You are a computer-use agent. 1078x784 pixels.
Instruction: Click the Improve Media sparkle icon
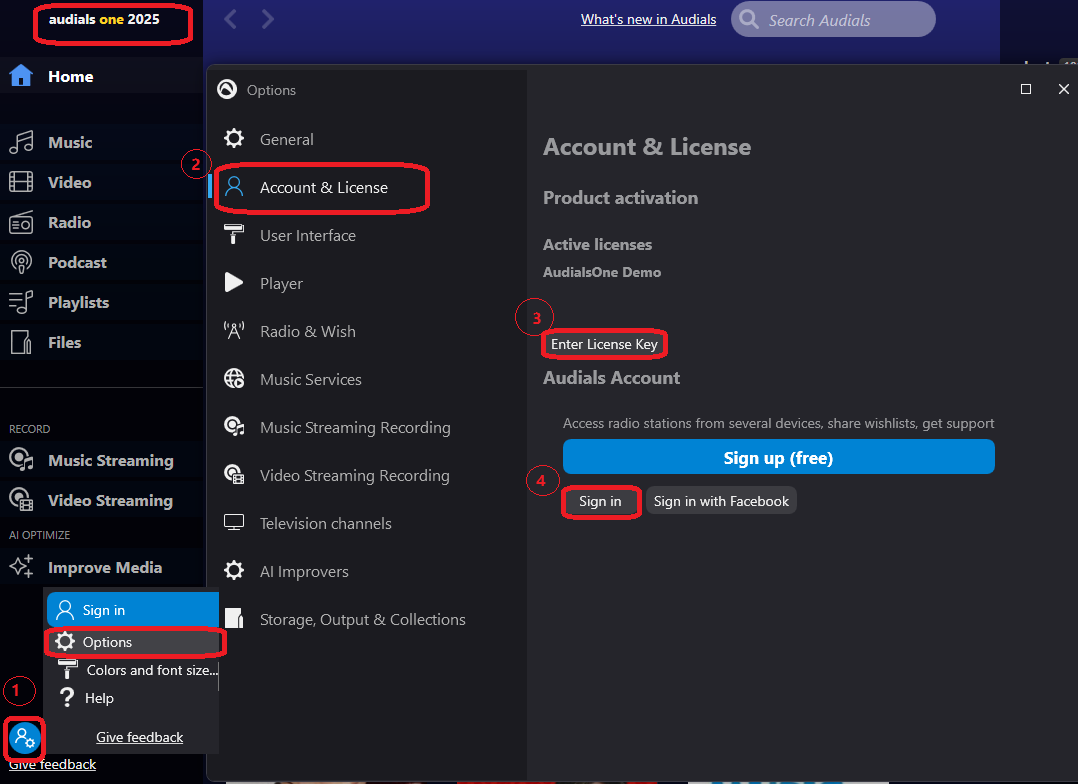click(21, 567)
